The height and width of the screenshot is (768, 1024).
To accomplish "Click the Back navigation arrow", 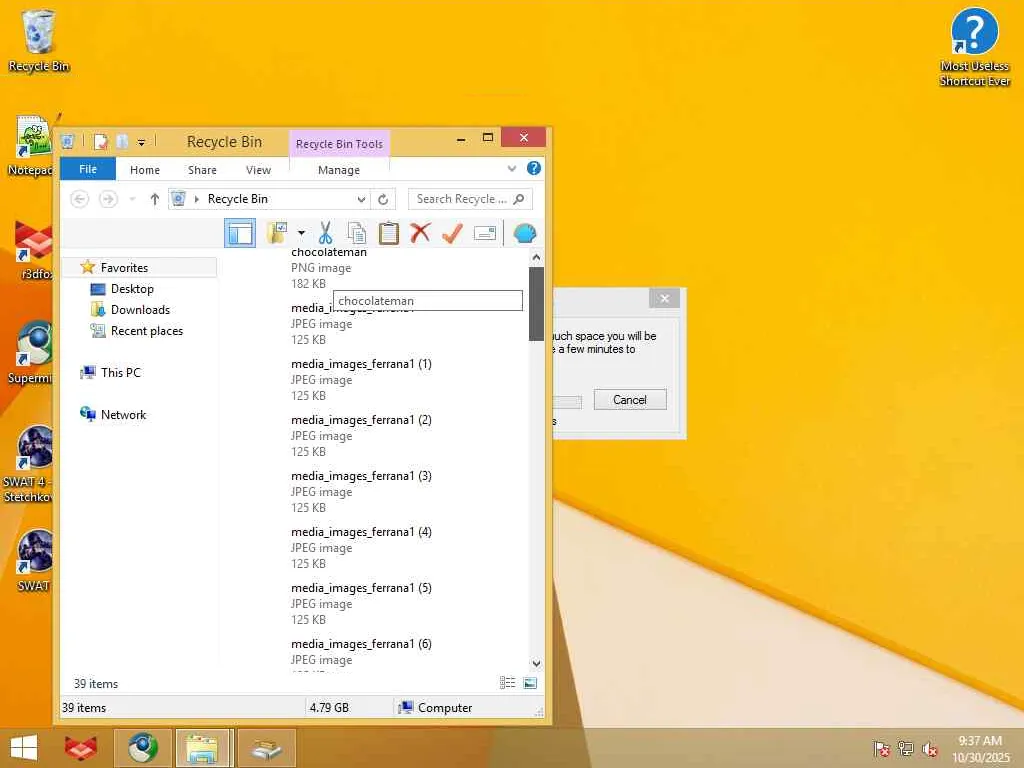I will click(80, 199).
